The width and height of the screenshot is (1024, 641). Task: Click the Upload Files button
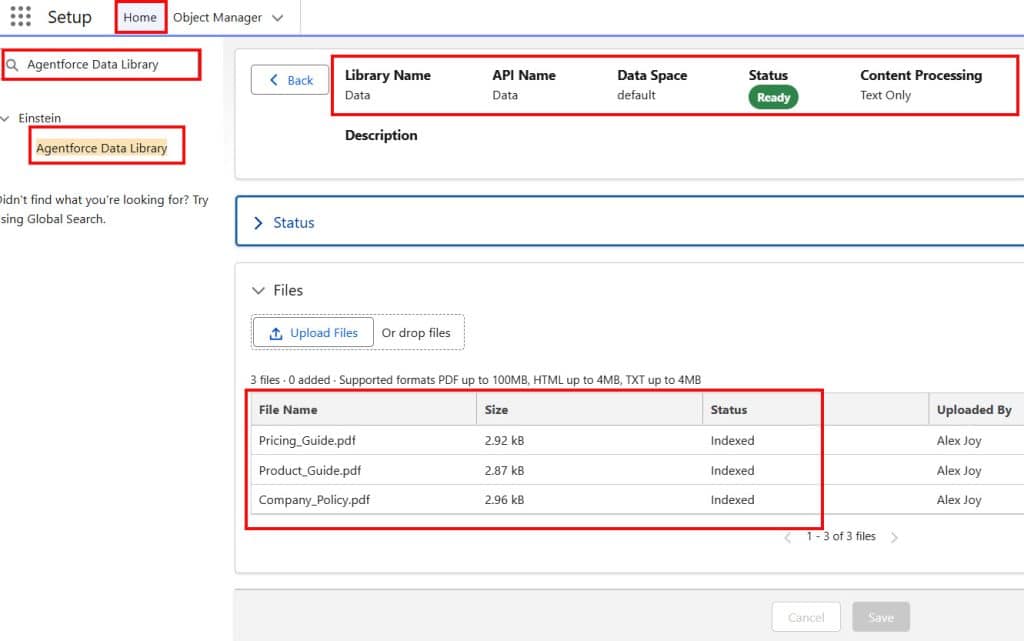point(313,333)
